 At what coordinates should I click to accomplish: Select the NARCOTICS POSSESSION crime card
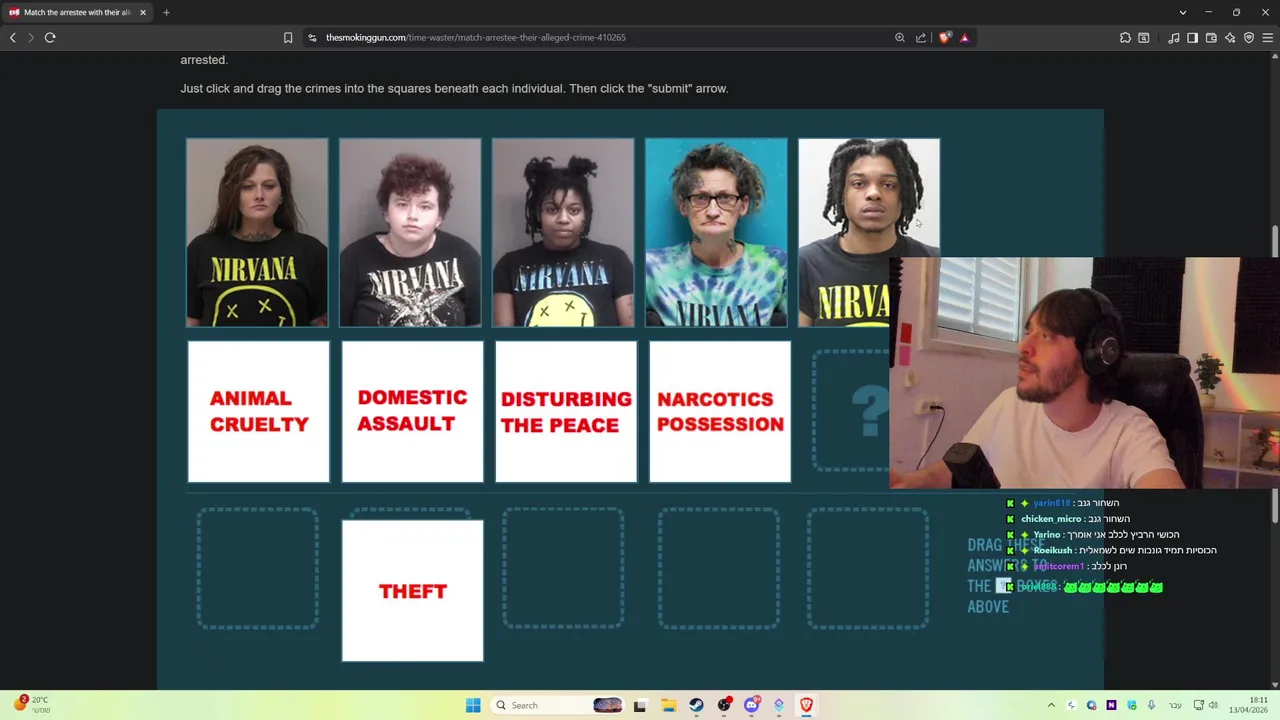pyautogui.click(x=720, y=412)
